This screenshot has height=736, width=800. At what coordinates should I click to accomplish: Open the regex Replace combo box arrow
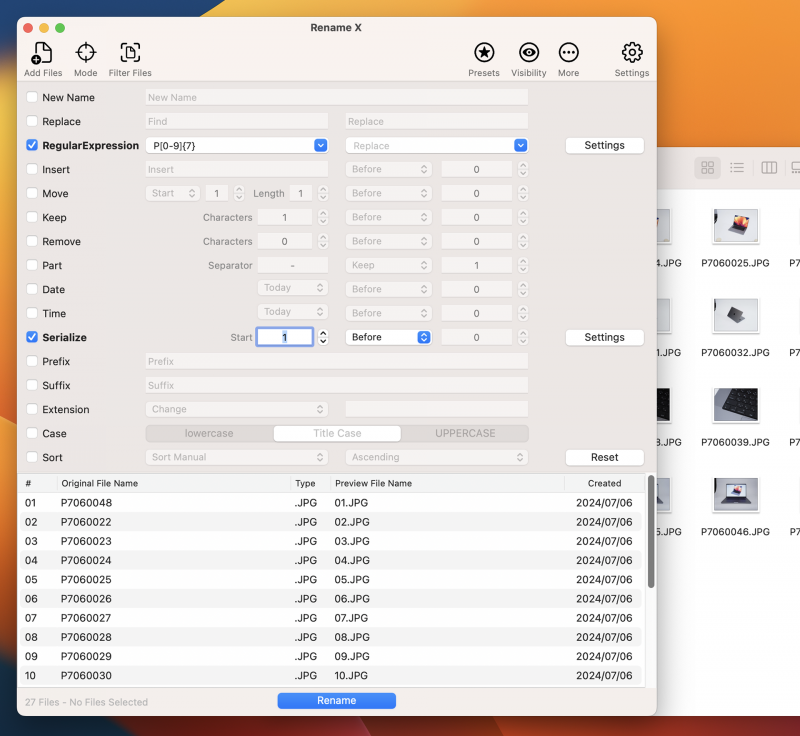click(520, 146)
